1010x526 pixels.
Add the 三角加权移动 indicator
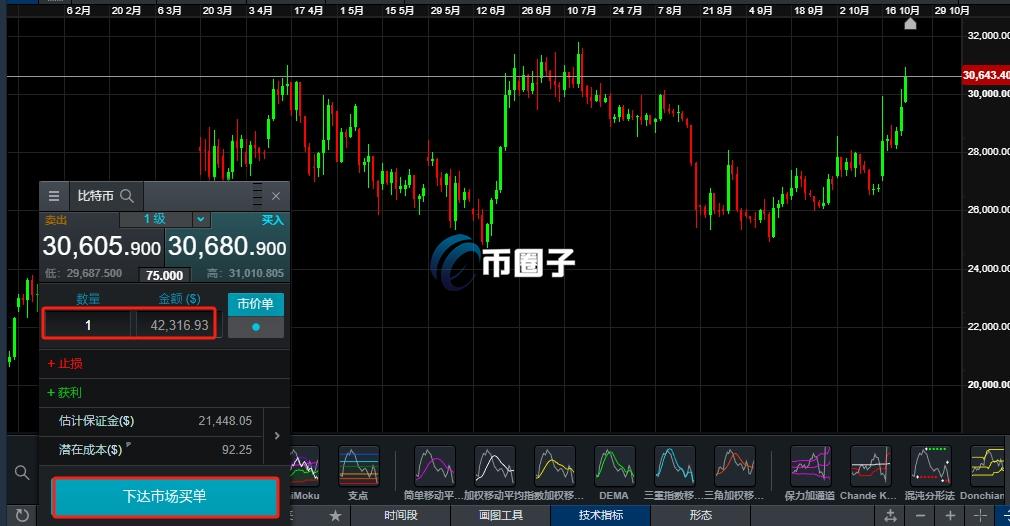click(734, 473)
